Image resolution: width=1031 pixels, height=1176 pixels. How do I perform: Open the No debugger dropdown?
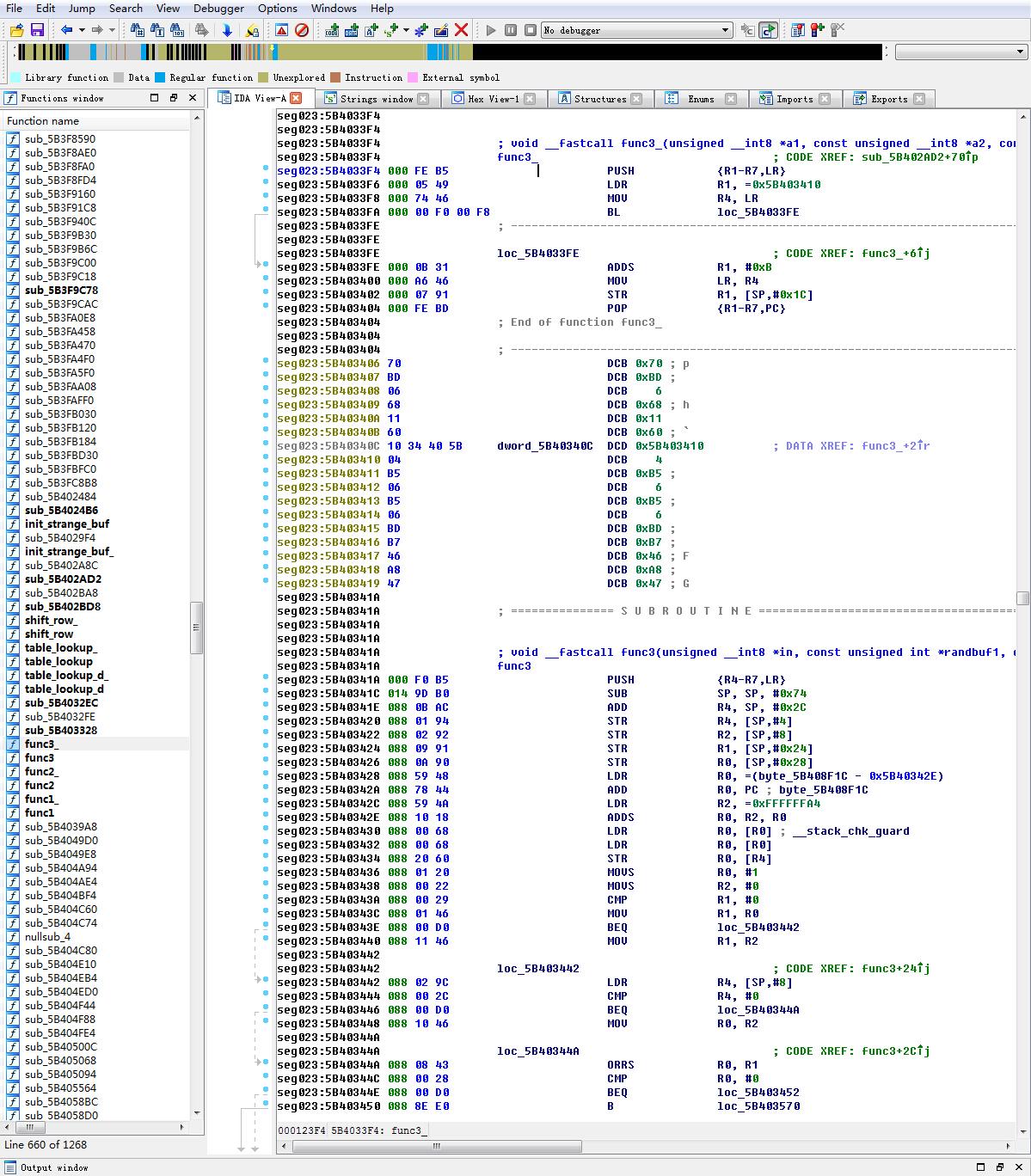click(x=636, y=30)
